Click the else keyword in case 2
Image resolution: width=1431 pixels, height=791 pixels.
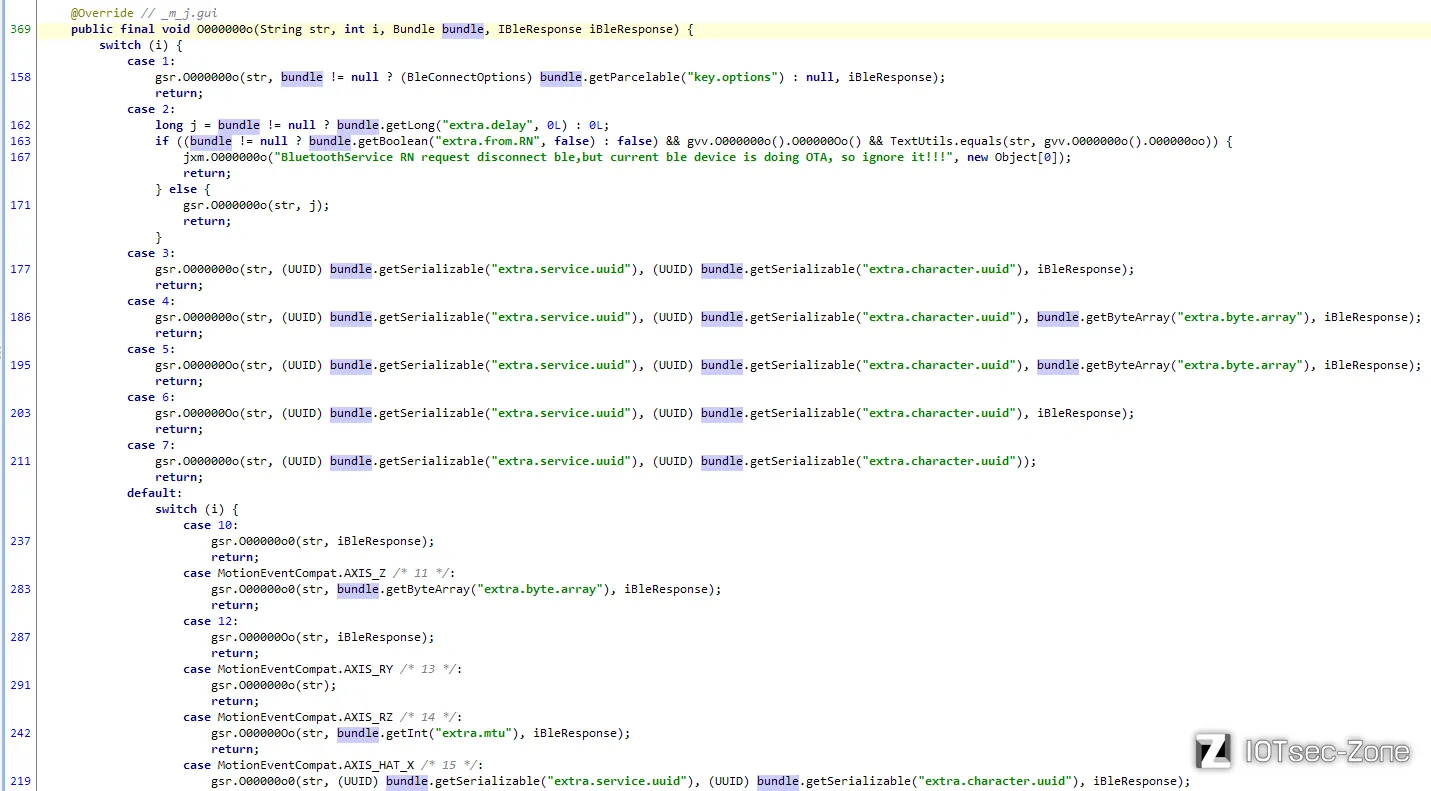coord(183,189)
